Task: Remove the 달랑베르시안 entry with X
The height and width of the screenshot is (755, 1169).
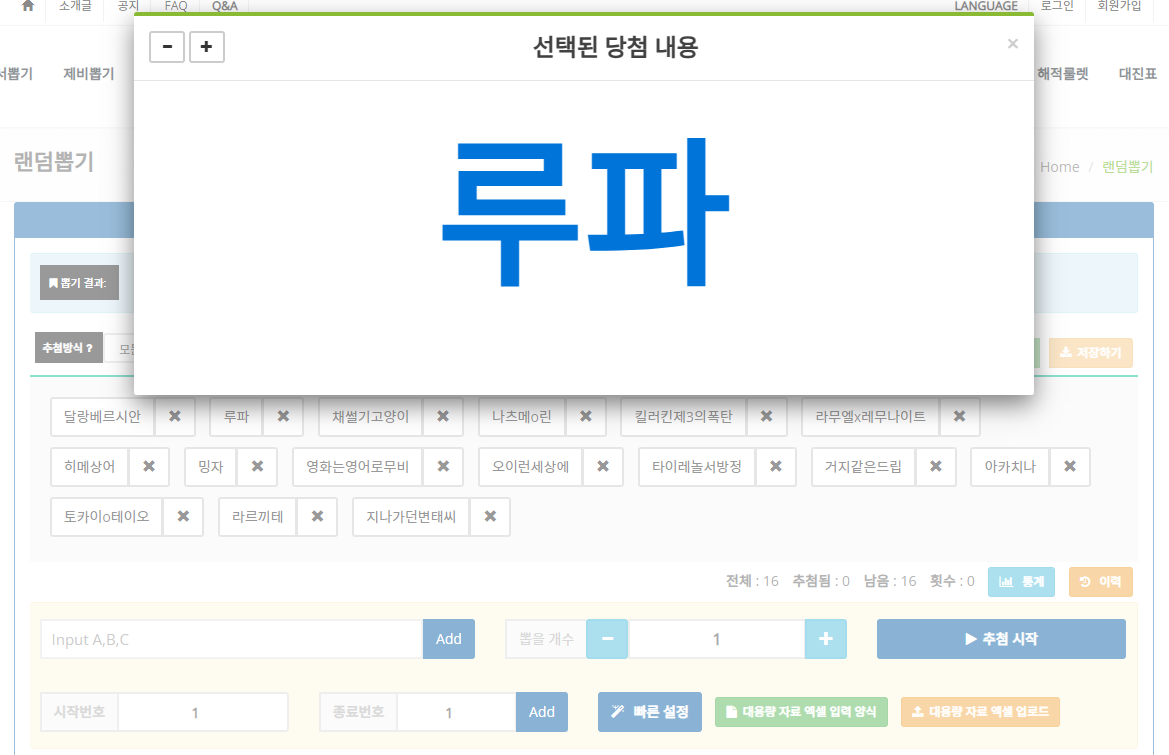Action: [175, 417]
